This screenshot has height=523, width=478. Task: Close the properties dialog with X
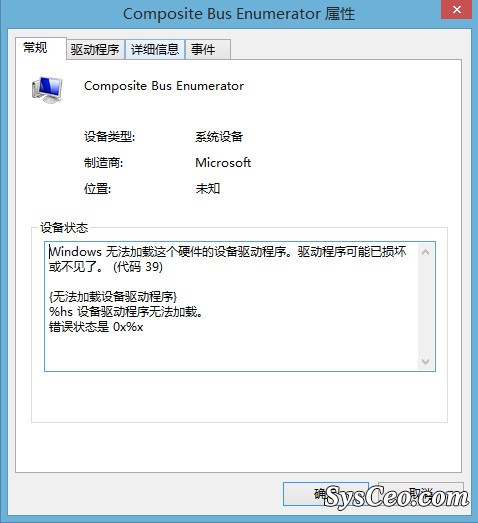(x=456, y=10)
